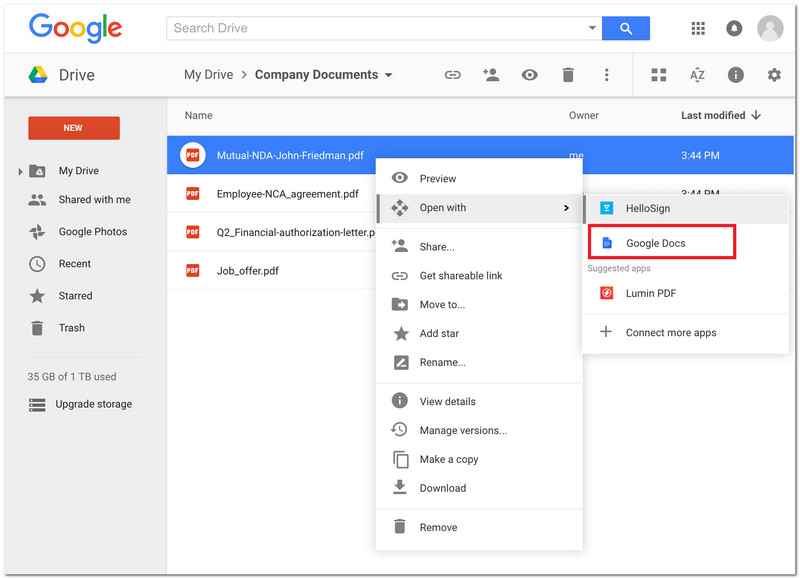Open the notifications bell
Image resolution: width=800 pixels, height=579 pixels.
pos(734,28)
